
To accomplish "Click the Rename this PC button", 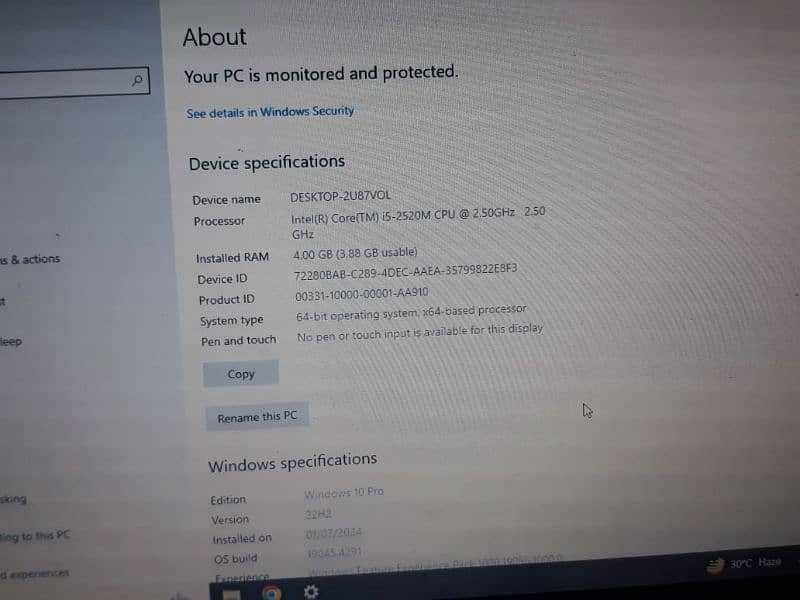I will click(257, 417).
